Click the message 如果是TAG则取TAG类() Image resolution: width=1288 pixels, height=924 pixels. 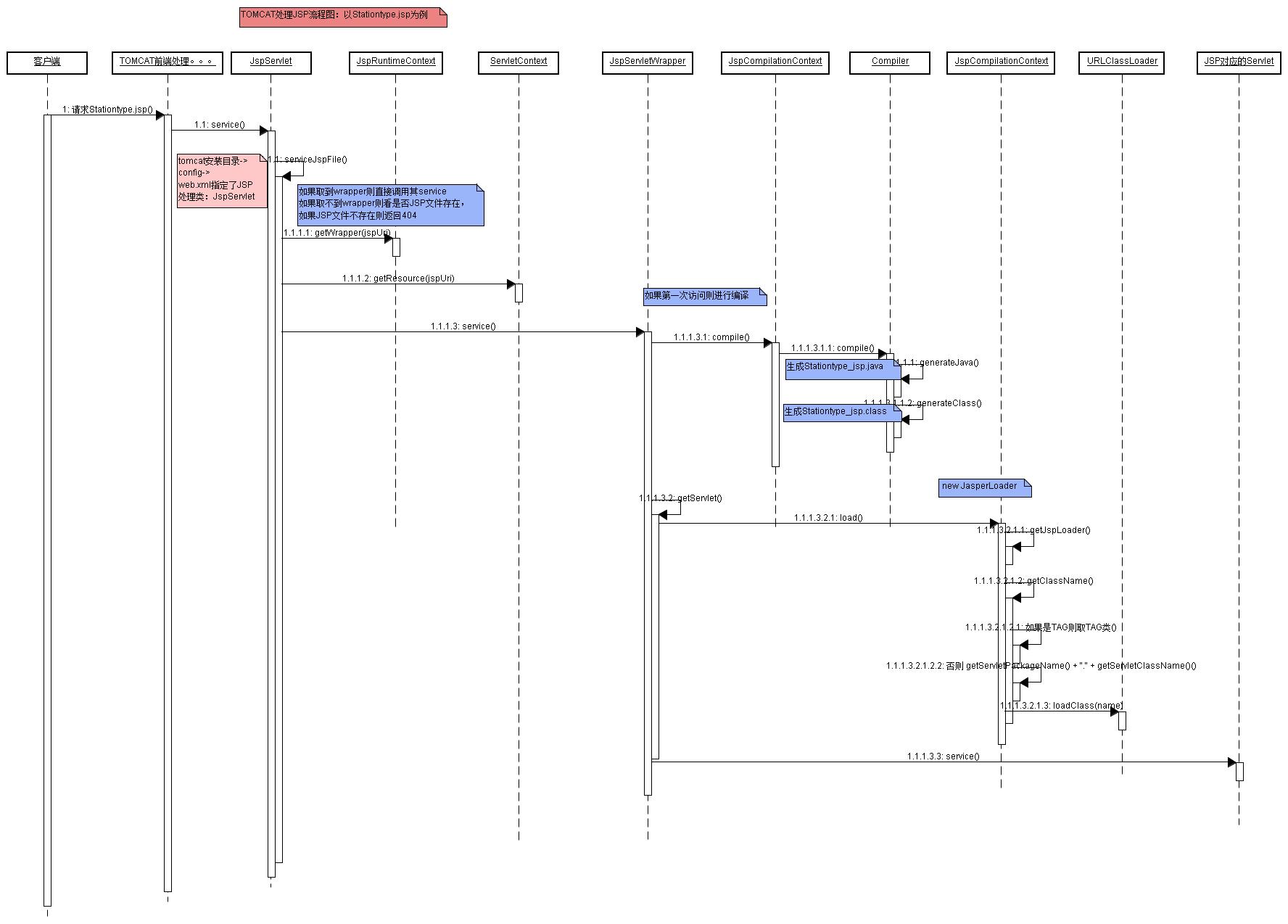point(1041,627)
